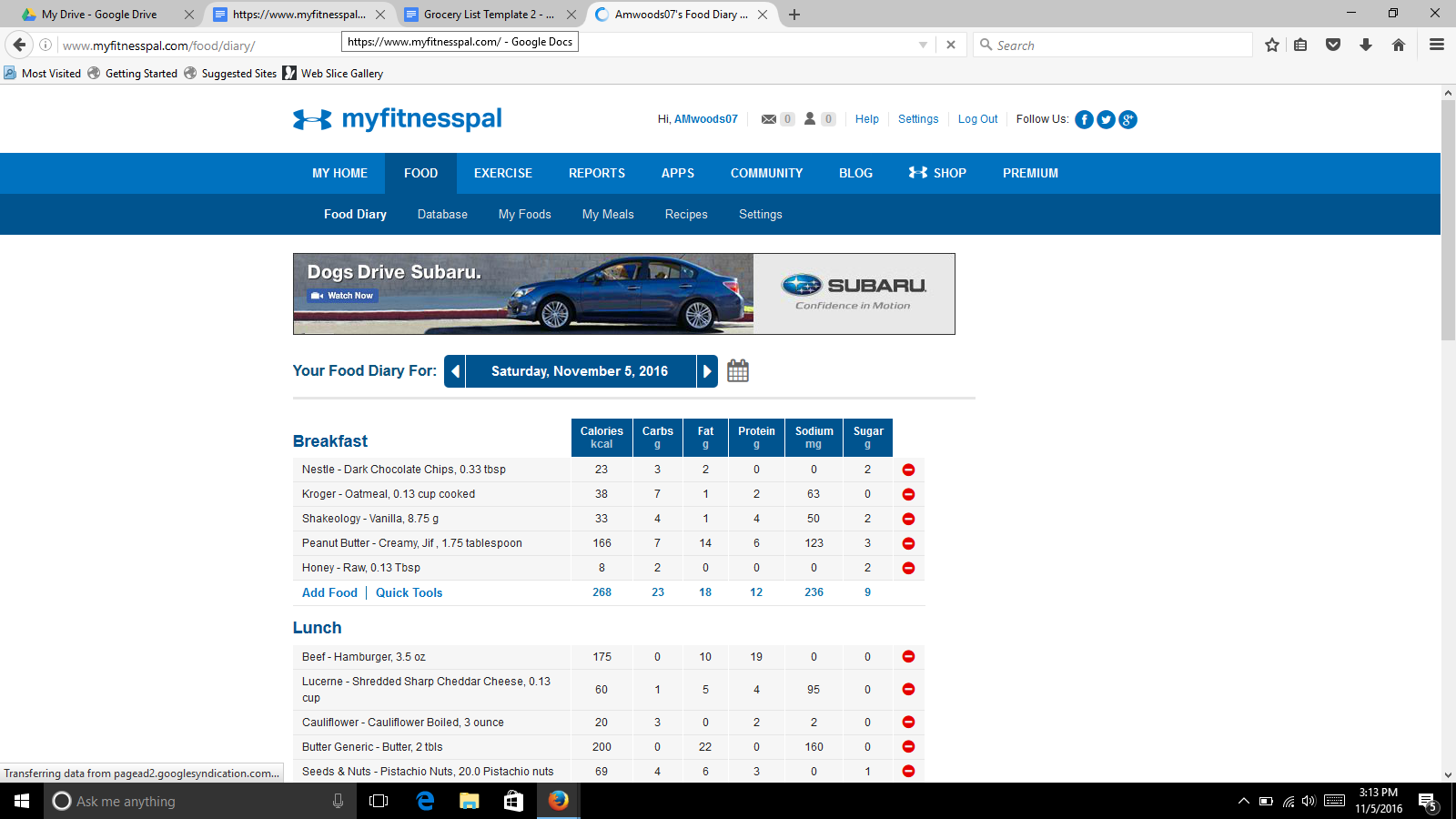Open Firefox hamburger menu
The height and width of the screenshot is (819, 1456).
coord(1437,45)
